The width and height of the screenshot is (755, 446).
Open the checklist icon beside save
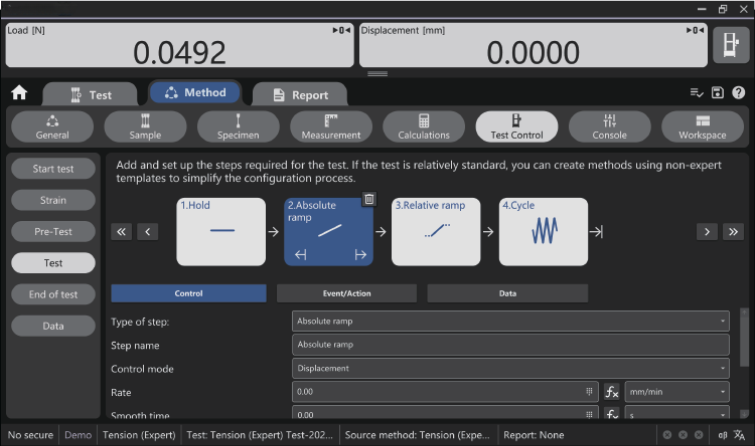tap(696, 93)
